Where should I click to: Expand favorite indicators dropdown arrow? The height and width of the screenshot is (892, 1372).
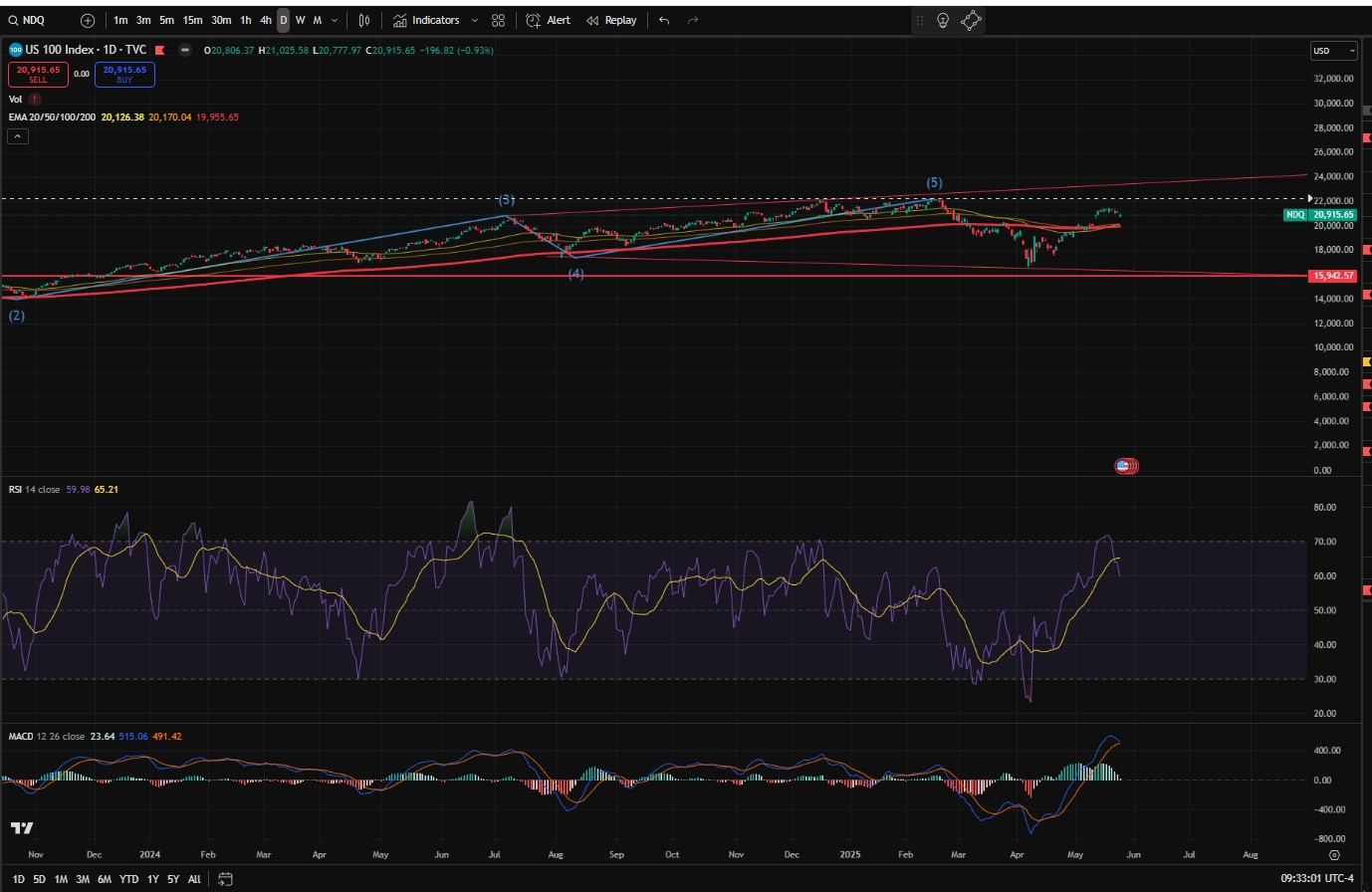pos(474,20)
